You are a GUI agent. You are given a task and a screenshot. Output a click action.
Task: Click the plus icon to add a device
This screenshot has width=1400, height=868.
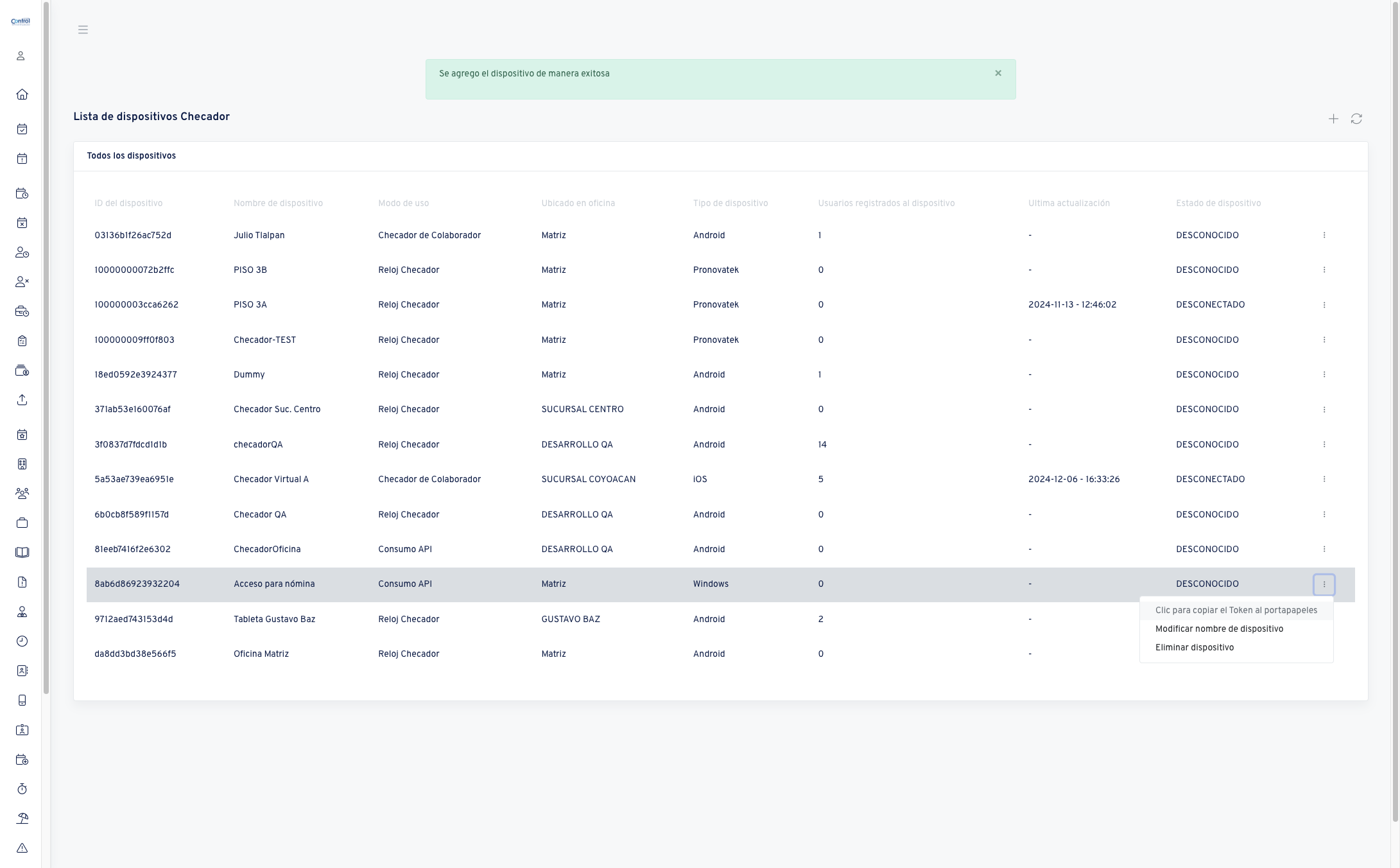tap(1333, 119)
